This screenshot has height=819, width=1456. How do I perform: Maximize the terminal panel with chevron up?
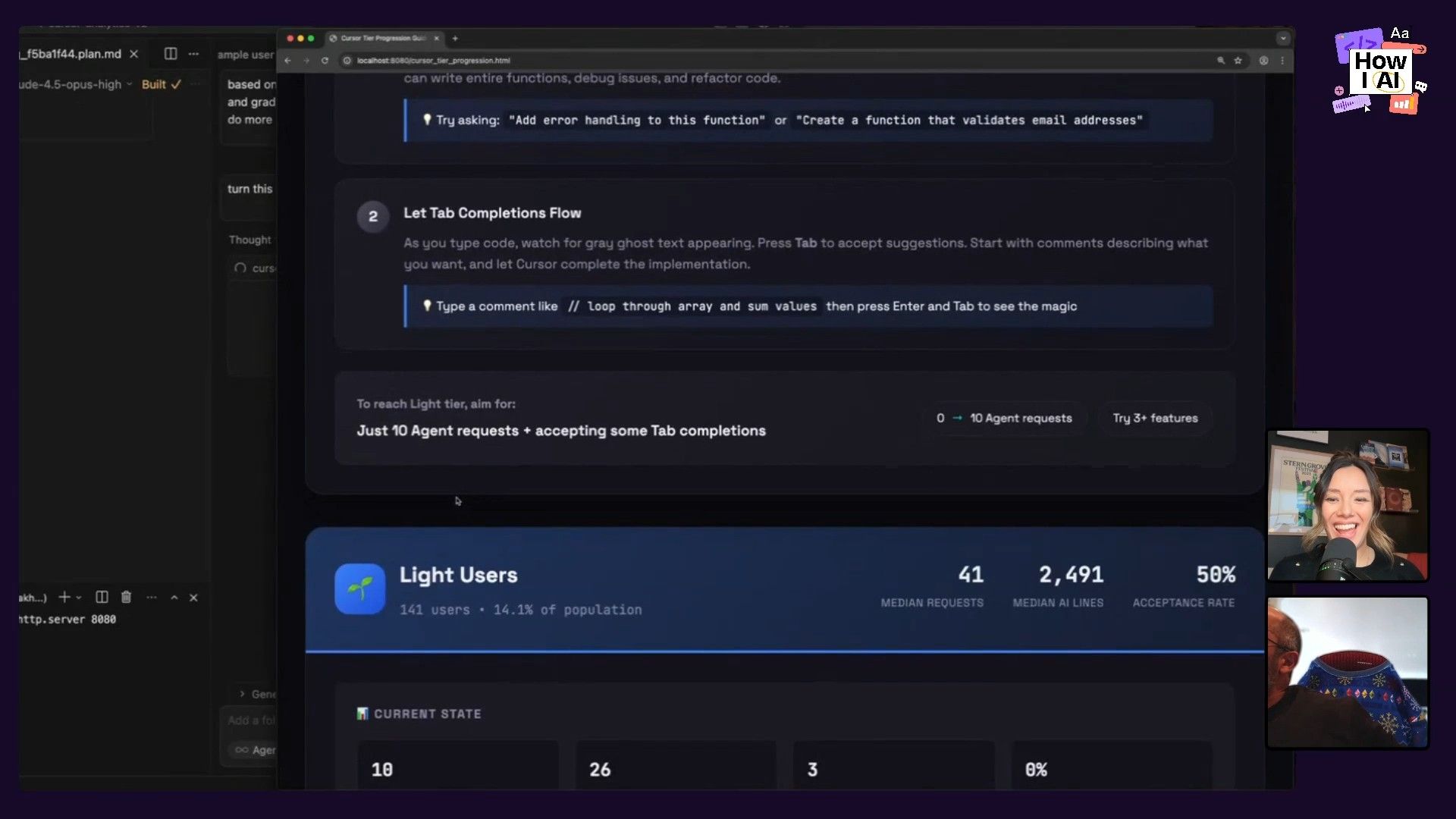pyautogui.click(x=174, y=598)
